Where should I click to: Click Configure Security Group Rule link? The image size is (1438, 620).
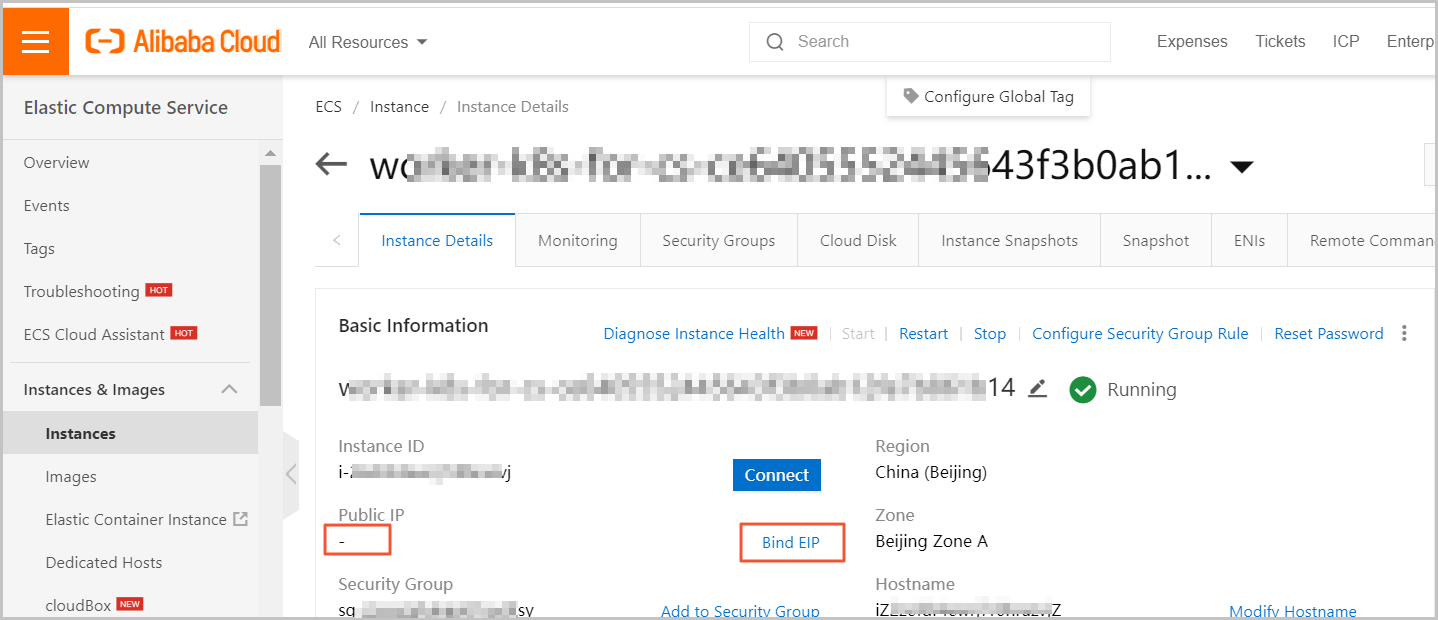click(x=1140, y=334)
